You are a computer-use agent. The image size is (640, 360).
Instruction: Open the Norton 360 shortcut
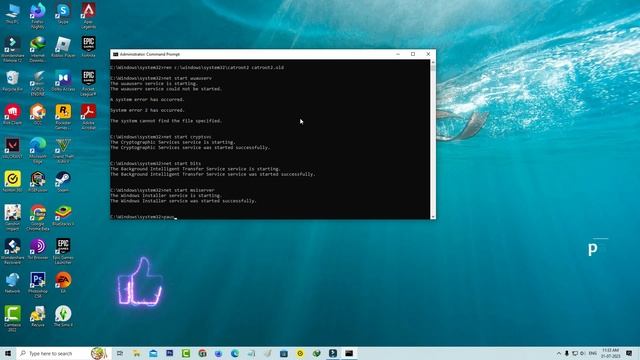[x=12, y=182]
